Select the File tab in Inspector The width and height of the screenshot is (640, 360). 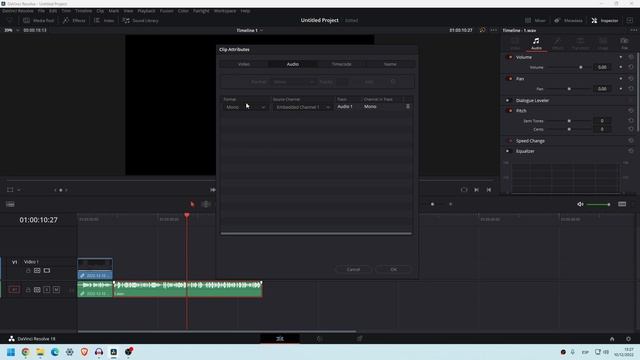point(624,44)
